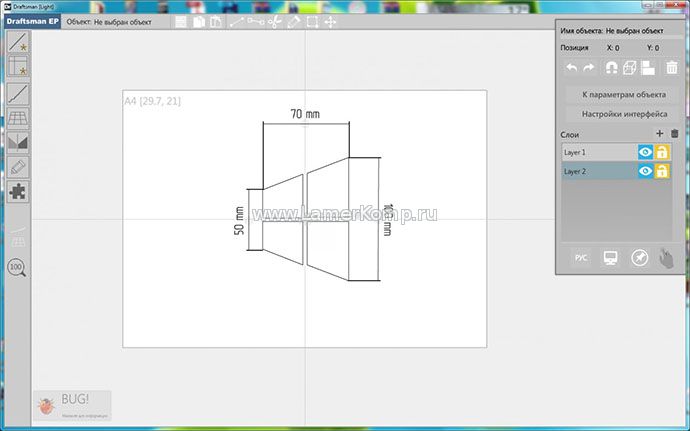
Task: Click the 100% zoom magnifier icon
Action: click(x=17, y=267)
